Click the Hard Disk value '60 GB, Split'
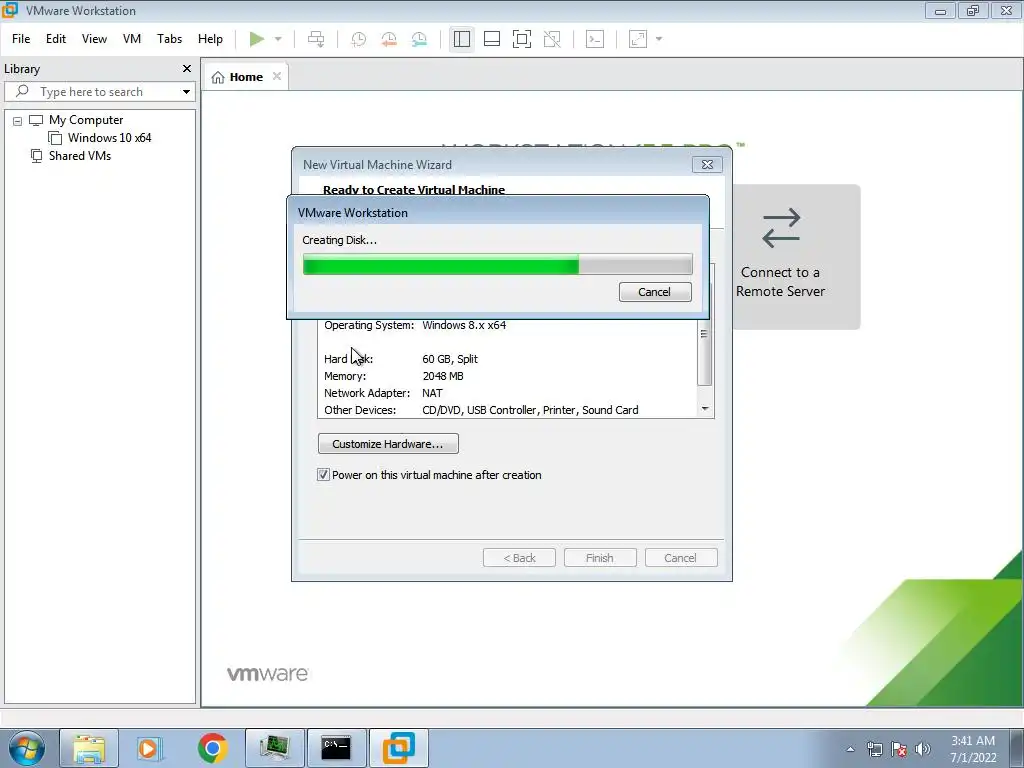The image size is (1024, 768). 450,359
